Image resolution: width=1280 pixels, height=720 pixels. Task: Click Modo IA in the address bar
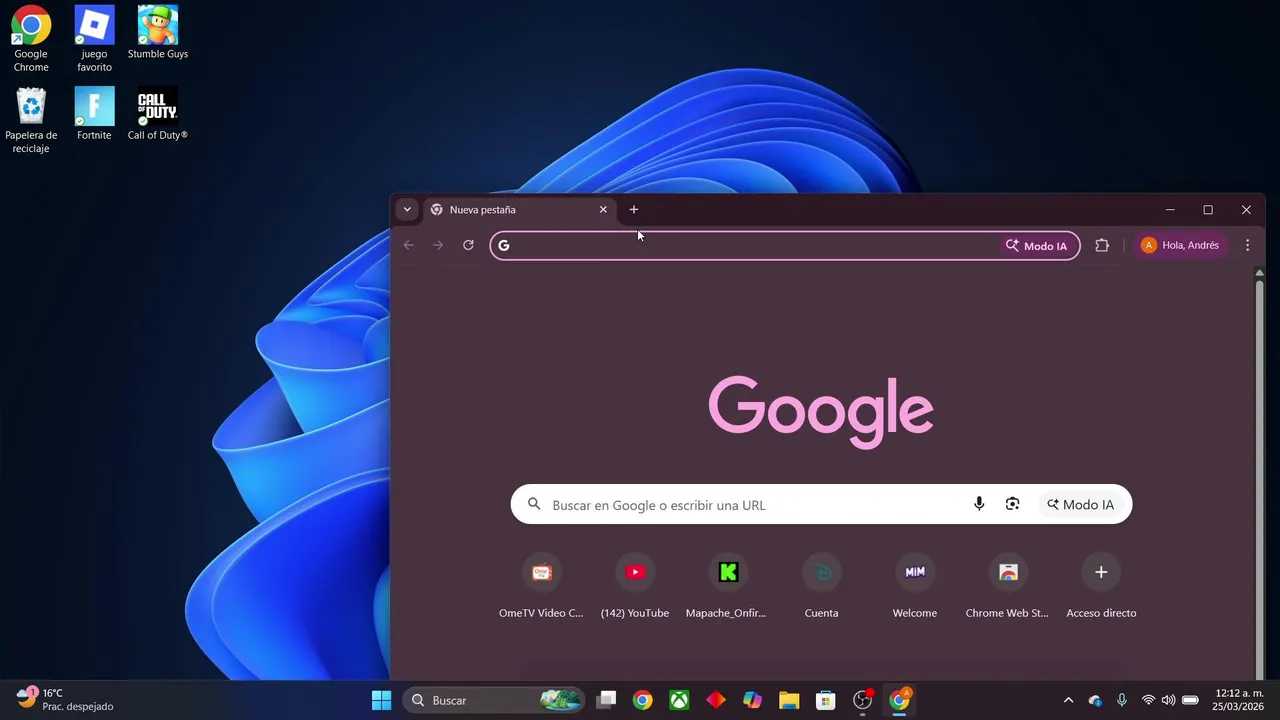point(1037,246)
